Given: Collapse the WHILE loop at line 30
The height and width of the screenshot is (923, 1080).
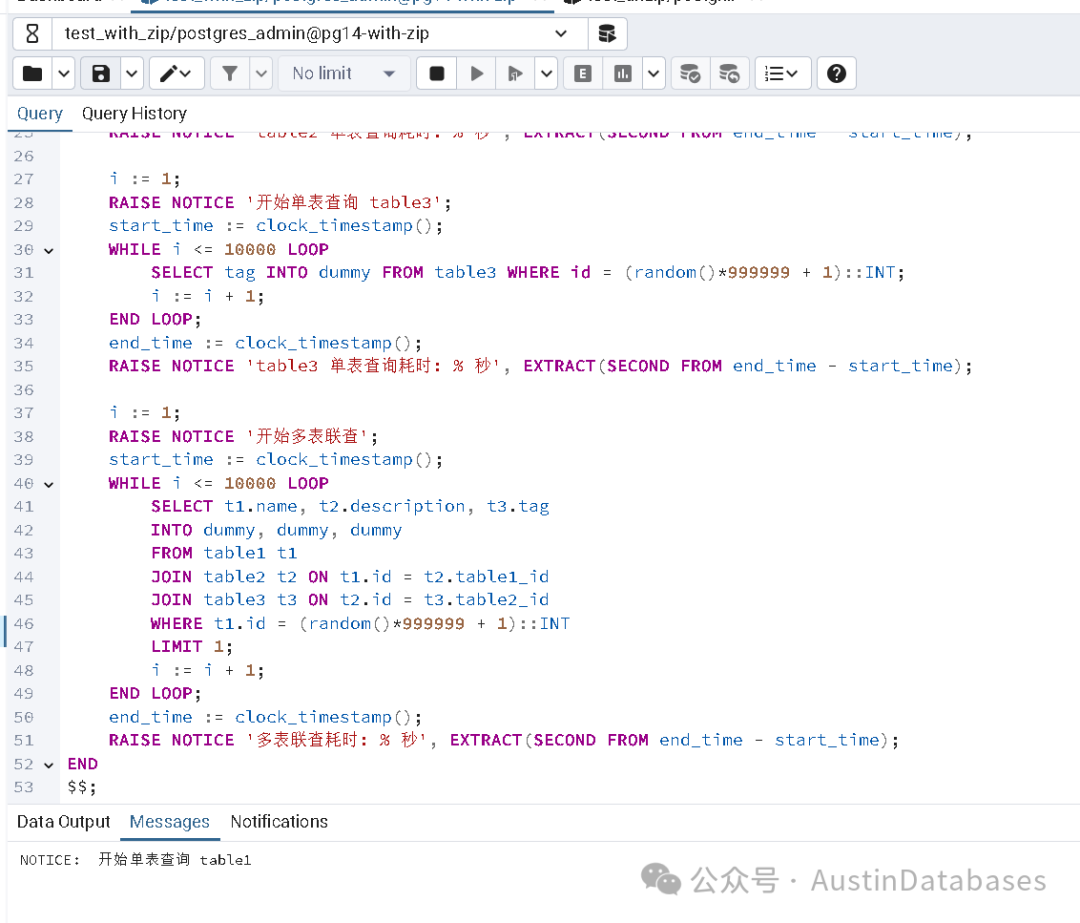Looking at the screenshot, I should pos(49,250).
